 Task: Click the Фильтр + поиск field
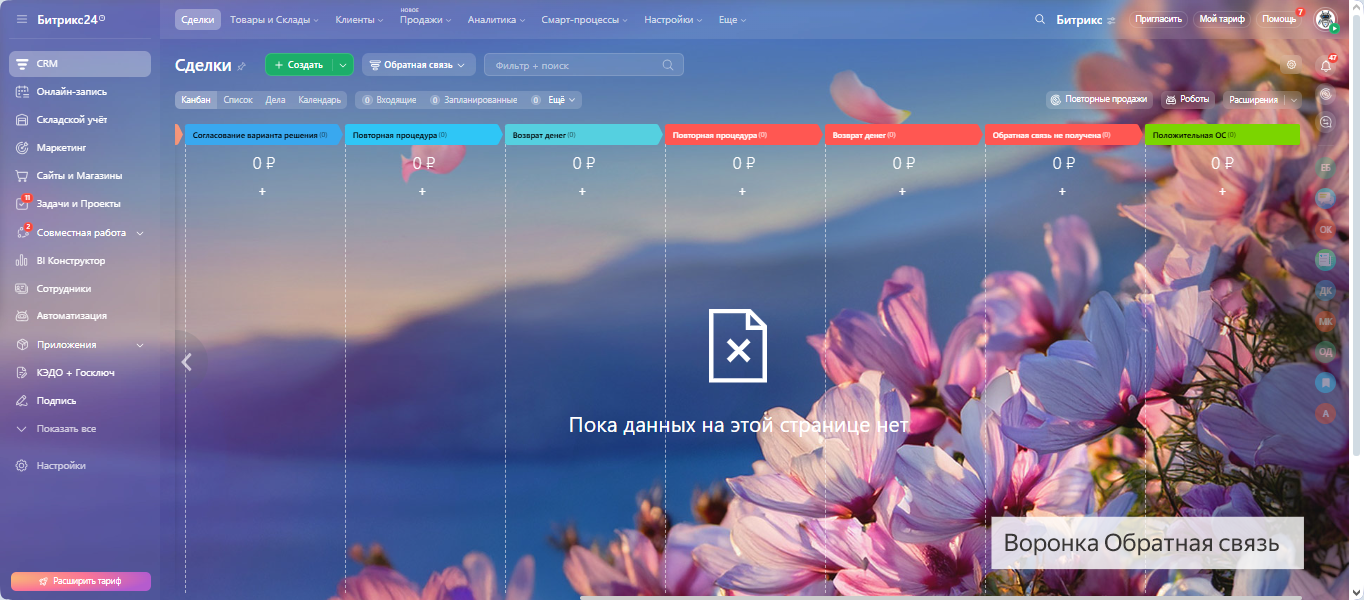[584, 65]
